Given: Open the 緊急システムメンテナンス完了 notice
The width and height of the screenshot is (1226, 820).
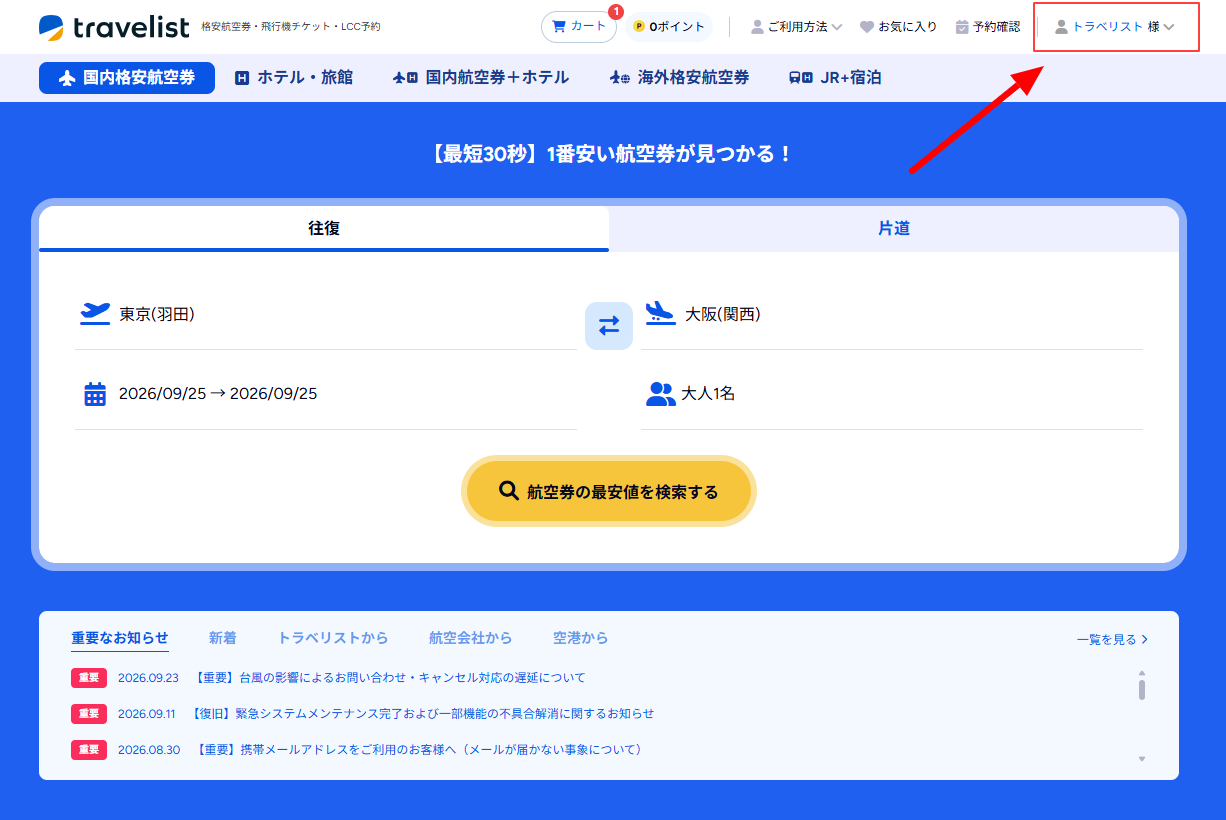Looking at the screenshot, I should 421,714.
